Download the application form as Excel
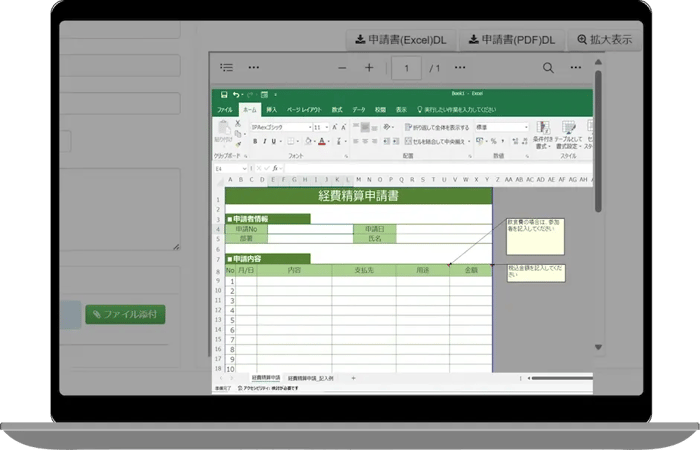Viewport: 700px width, 450px height. [400, 40]
